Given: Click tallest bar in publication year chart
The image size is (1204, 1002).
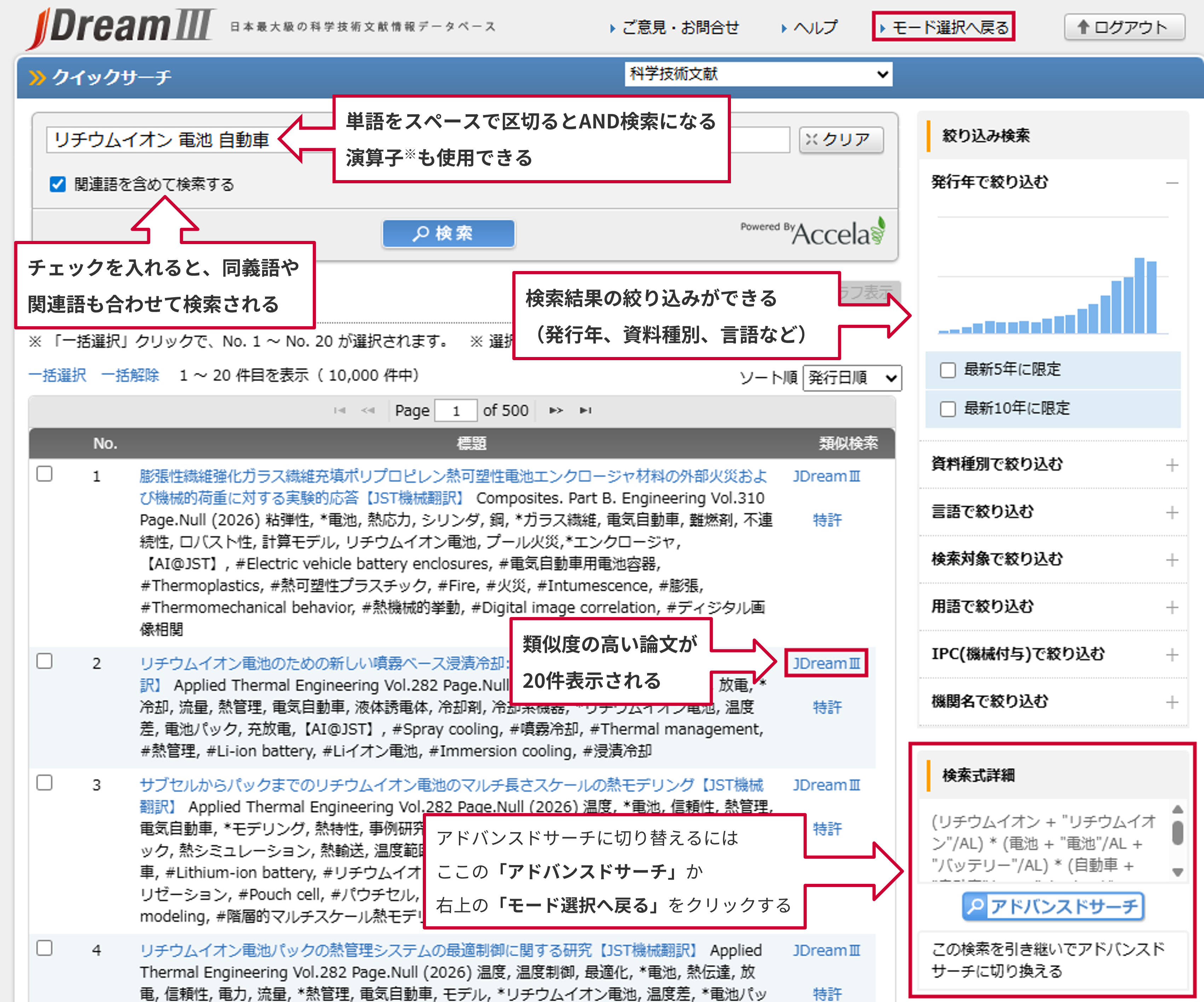Looking at the screenshot, I should (1139, 295).
